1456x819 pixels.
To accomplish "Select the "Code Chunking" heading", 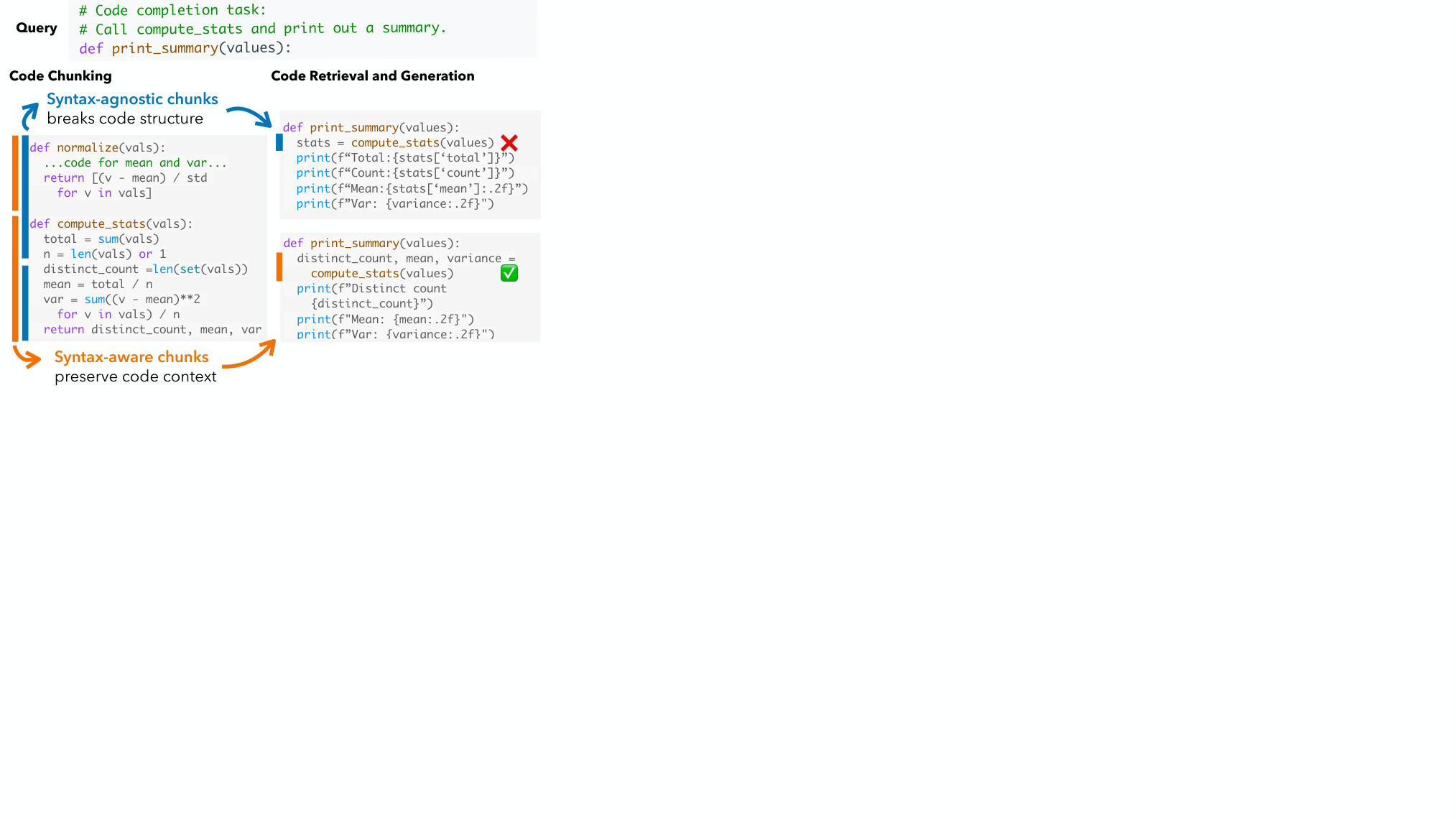I will (60, 76).
